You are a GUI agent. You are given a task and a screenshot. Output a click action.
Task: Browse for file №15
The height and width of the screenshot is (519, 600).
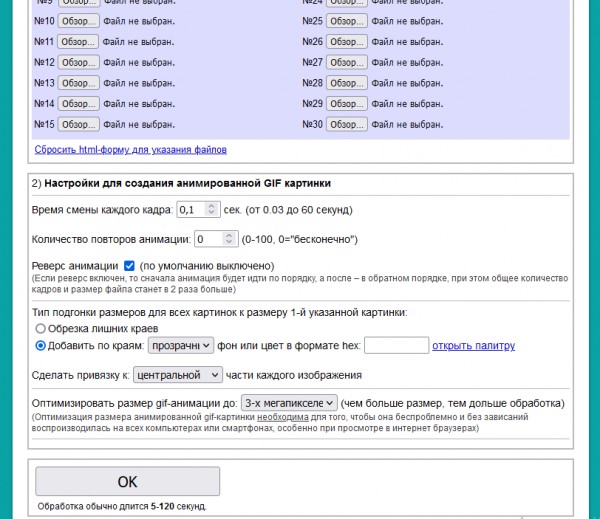point(78,124)
